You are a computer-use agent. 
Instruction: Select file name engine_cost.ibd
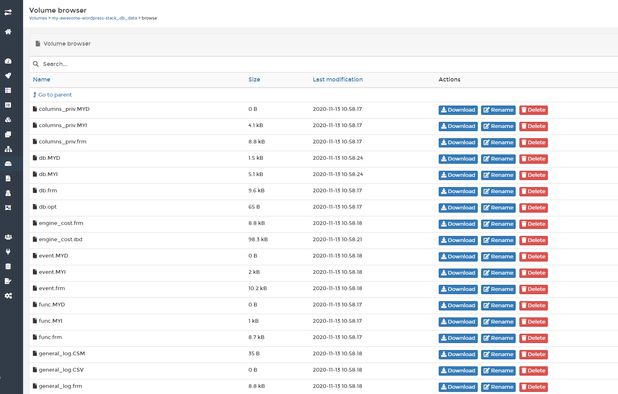[x=61, y=240]
